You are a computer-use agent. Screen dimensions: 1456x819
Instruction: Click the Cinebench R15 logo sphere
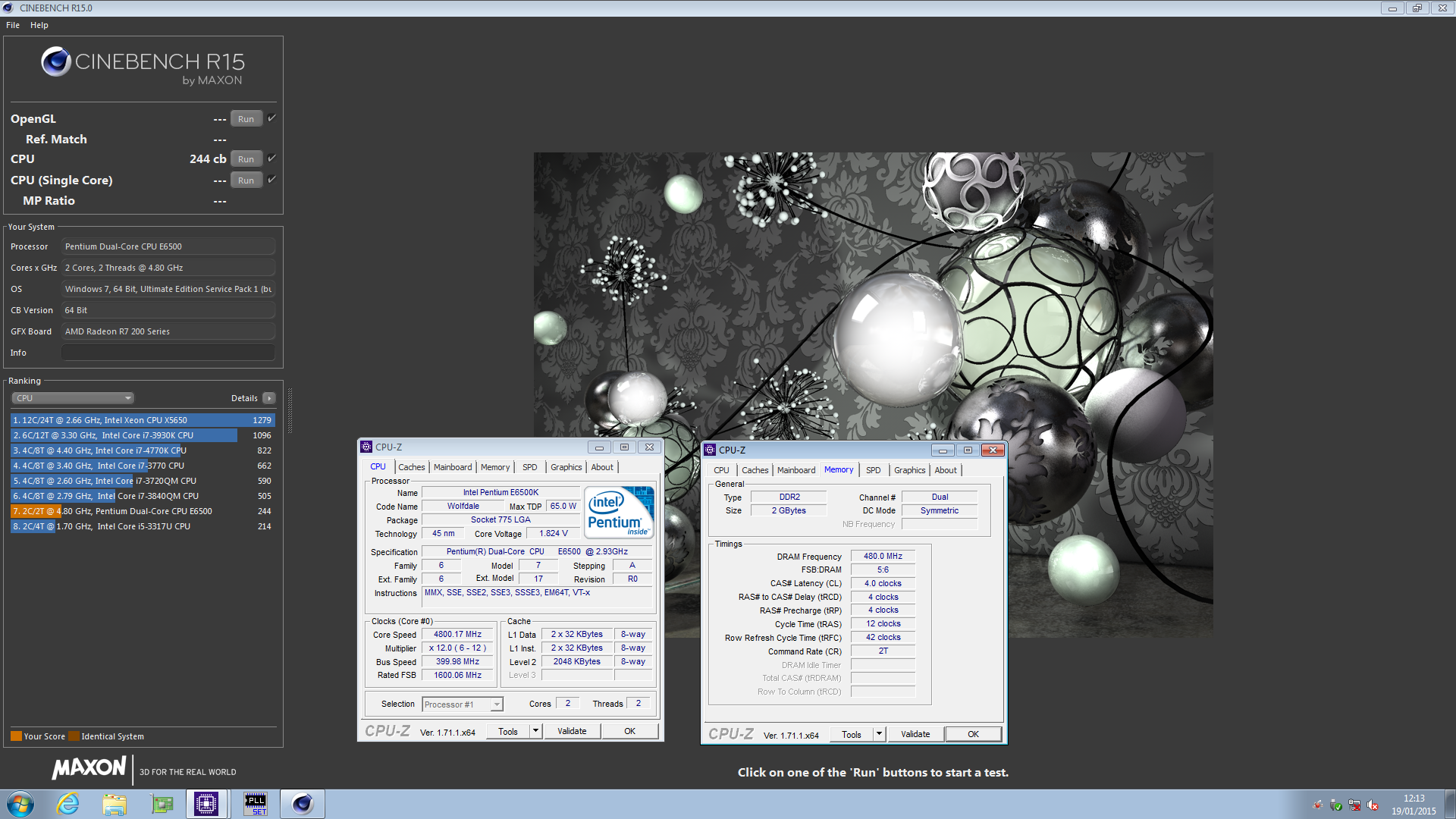pos(56,61)
